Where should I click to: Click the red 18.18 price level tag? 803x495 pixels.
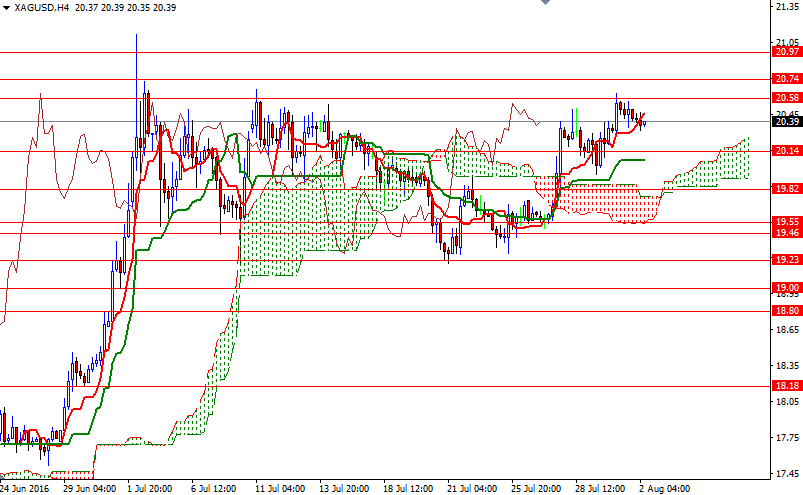pos(786,386)
